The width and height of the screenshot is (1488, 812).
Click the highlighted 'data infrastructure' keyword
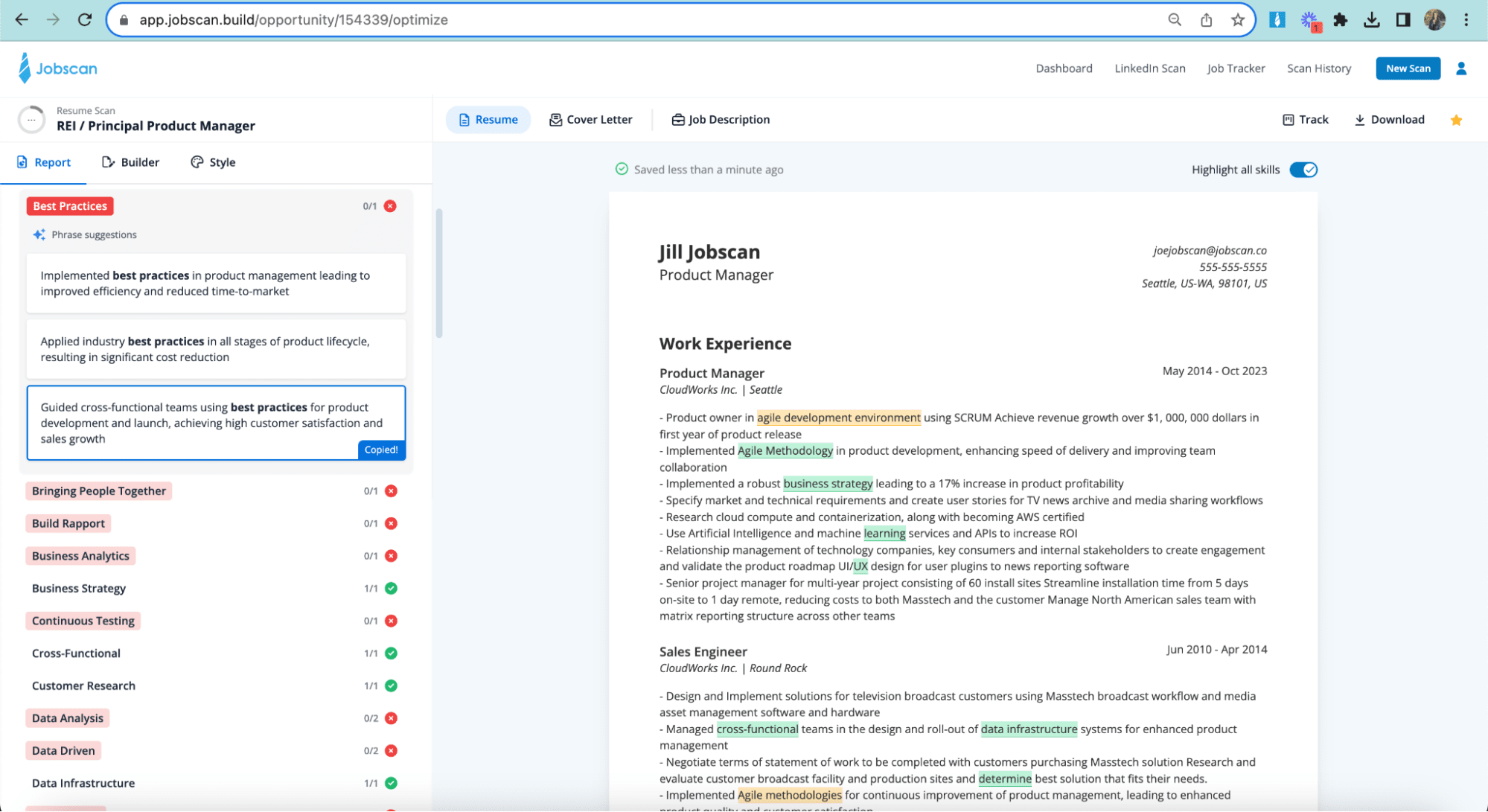(1029, 729)
